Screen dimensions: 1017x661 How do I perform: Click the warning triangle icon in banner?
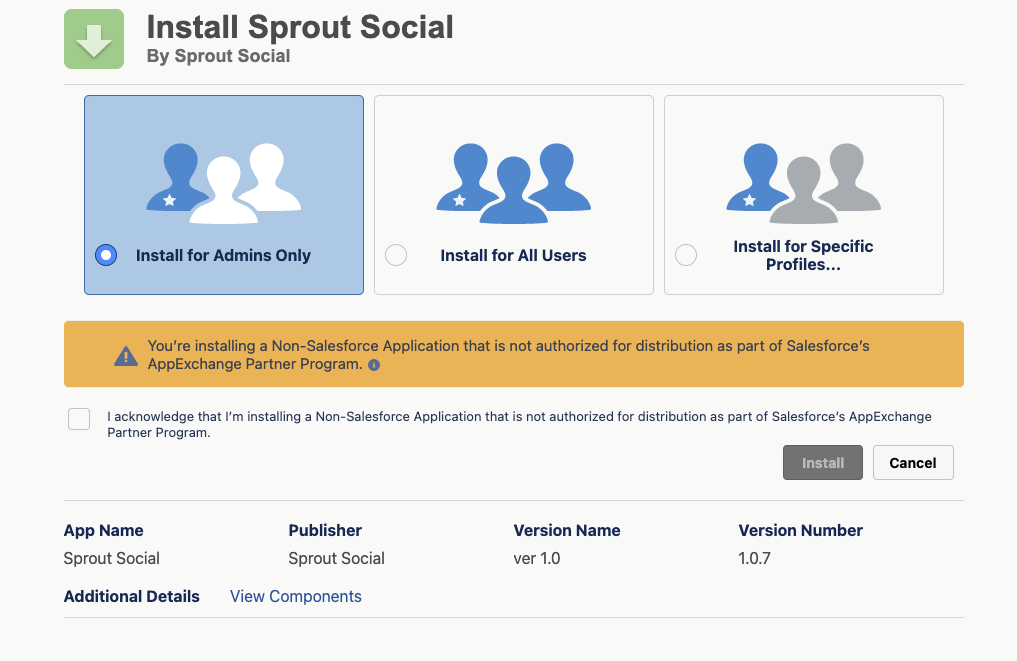[125, 356]
